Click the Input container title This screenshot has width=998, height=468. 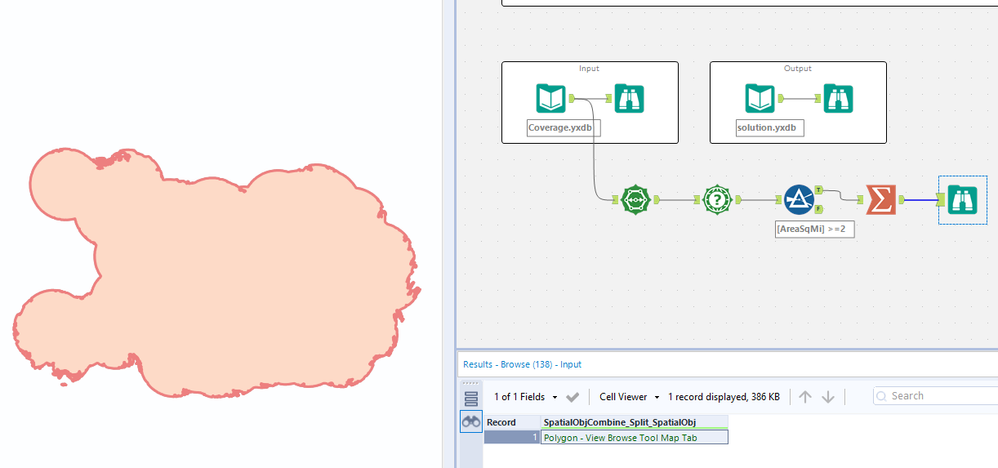tap(589, 68)
